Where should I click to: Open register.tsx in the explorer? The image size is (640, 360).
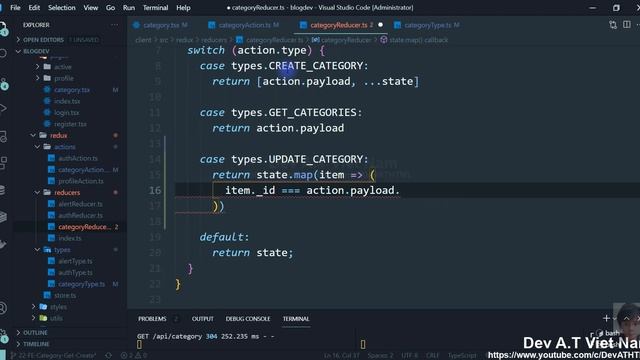point(70,124)
